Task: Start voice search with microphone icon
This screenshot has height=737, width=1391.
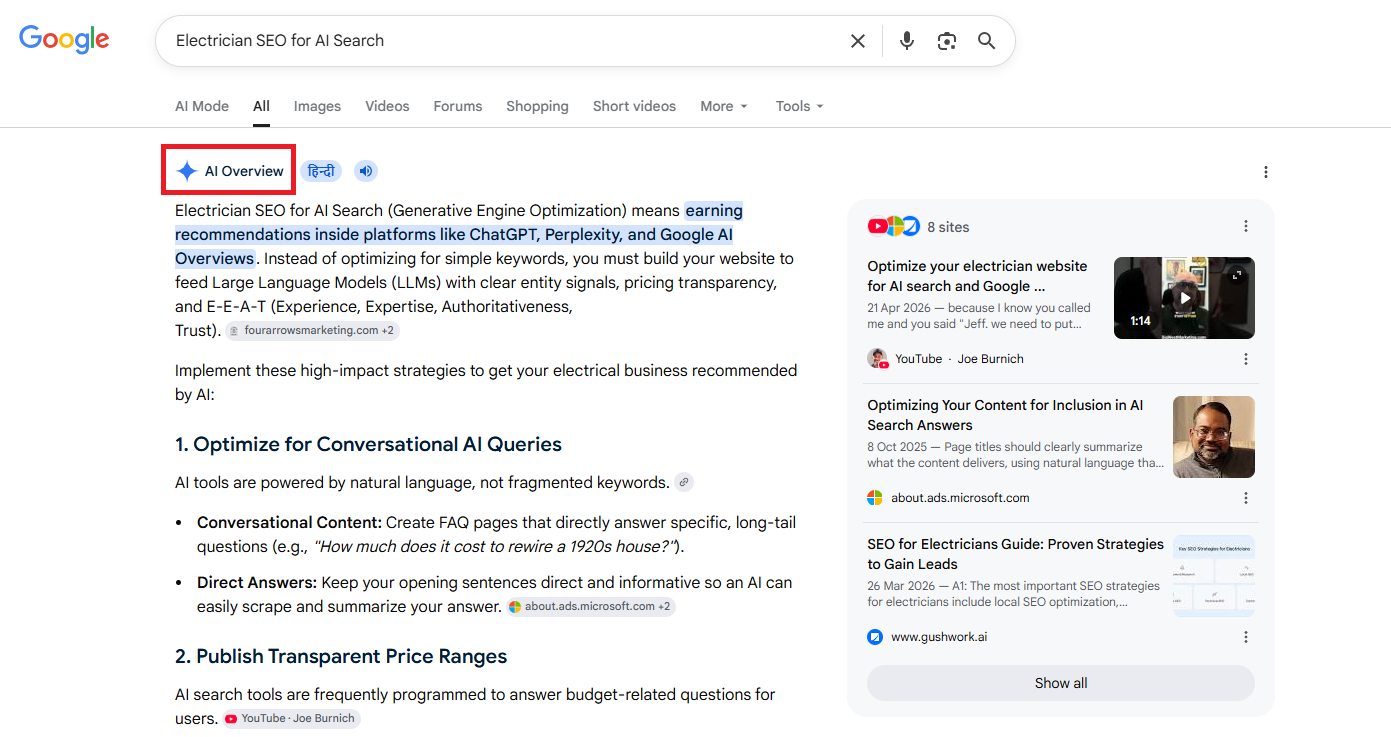Action: click(907, 41)
